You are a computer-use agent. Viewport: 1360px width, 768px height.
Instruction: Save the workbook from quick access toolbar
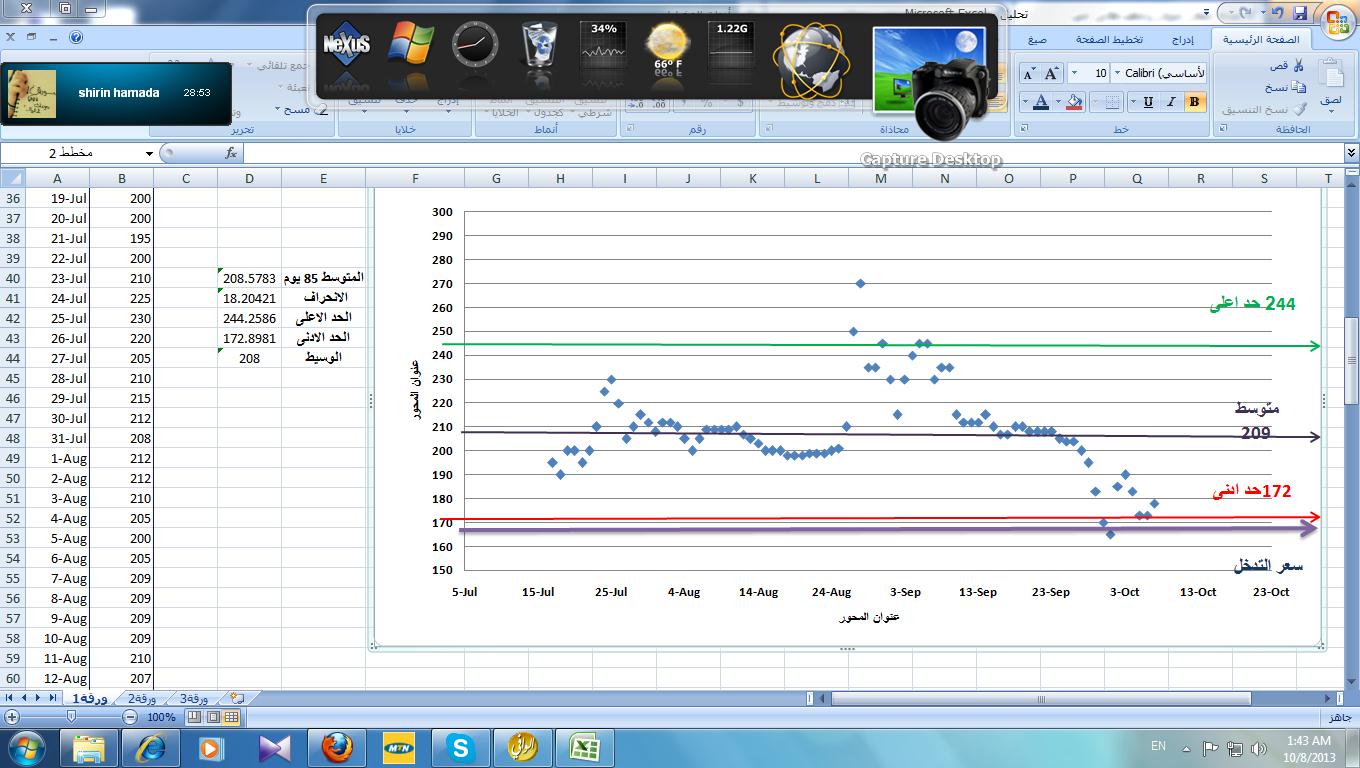(x=1300, y=13)
